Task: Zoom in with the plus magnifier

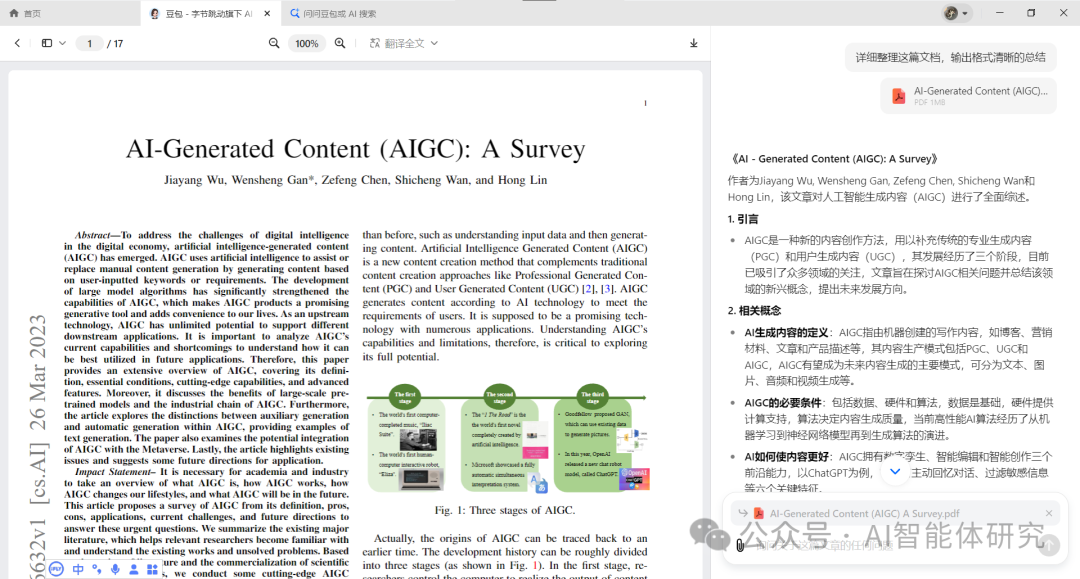Action: pos(340,43)
